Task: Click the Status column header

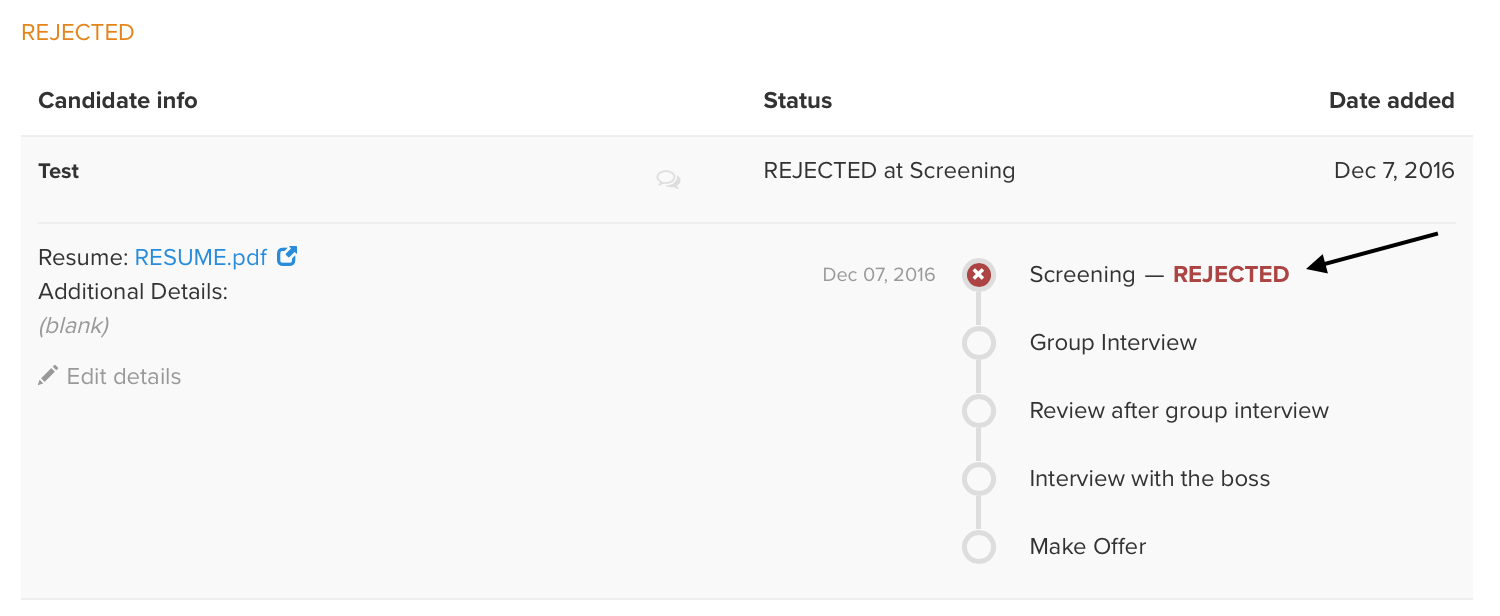Action: coord(797,101)
